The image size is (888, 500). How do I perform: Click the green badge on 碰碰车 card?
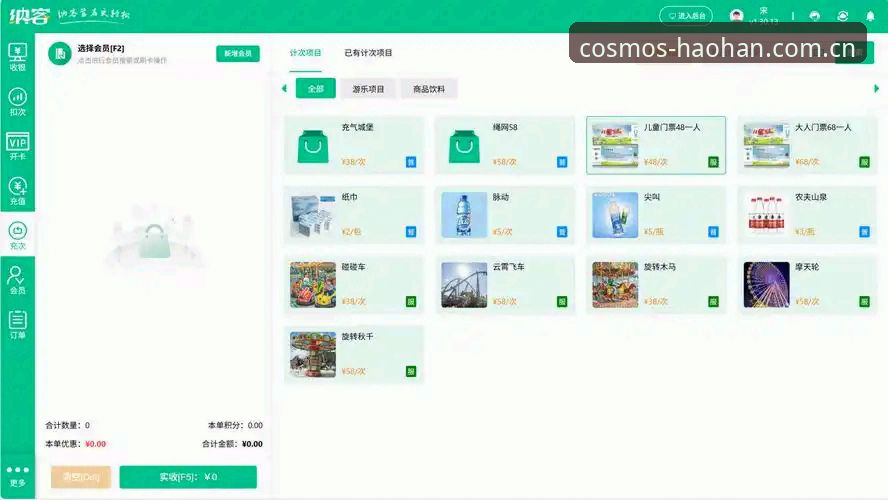click(411, 302)
